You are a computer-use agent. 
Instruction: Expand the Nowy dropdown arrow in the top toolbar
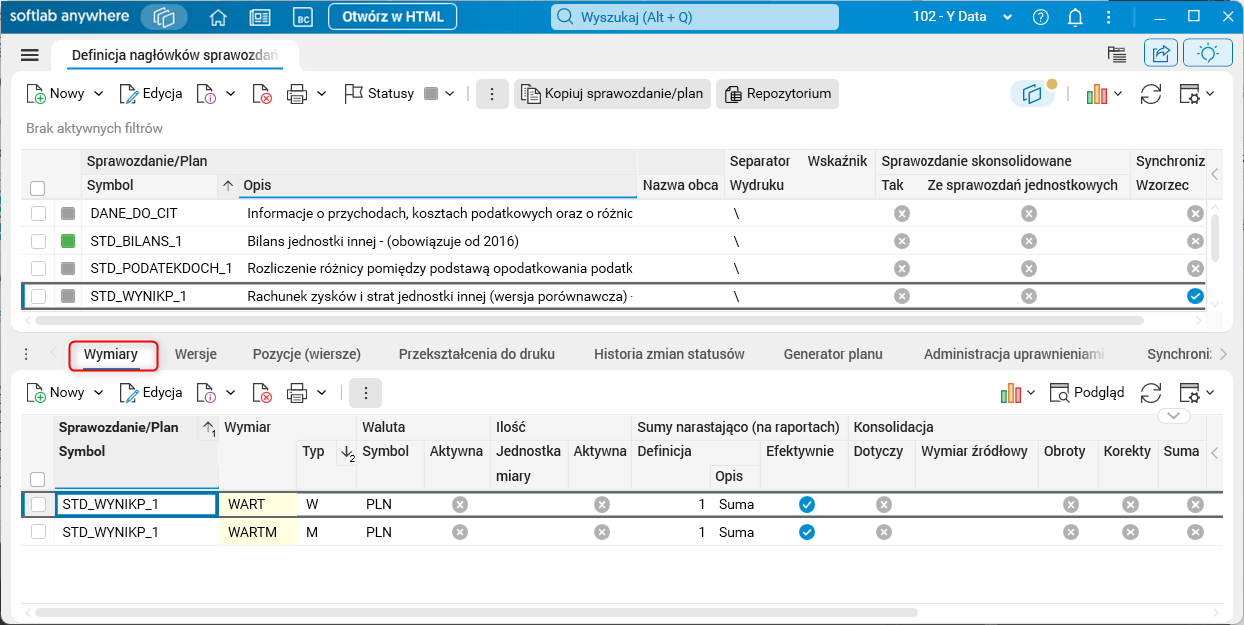(x=98, y=93)
